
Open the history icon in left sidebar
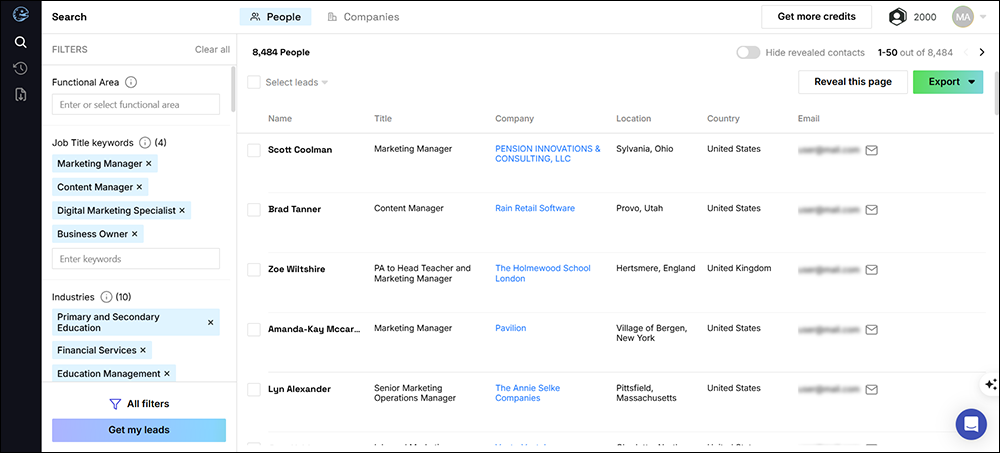pos(20,68)
